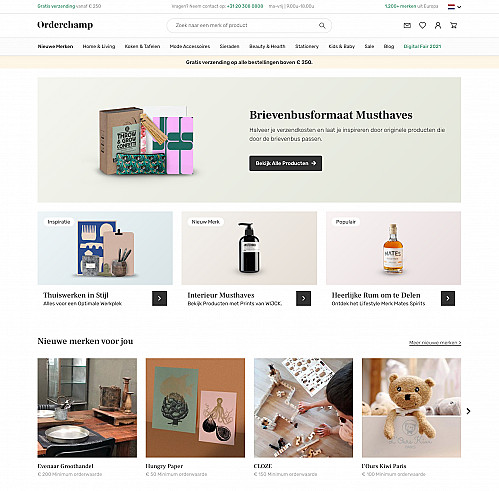Open the teddy bear brand thumbnail

coord(411,408)
